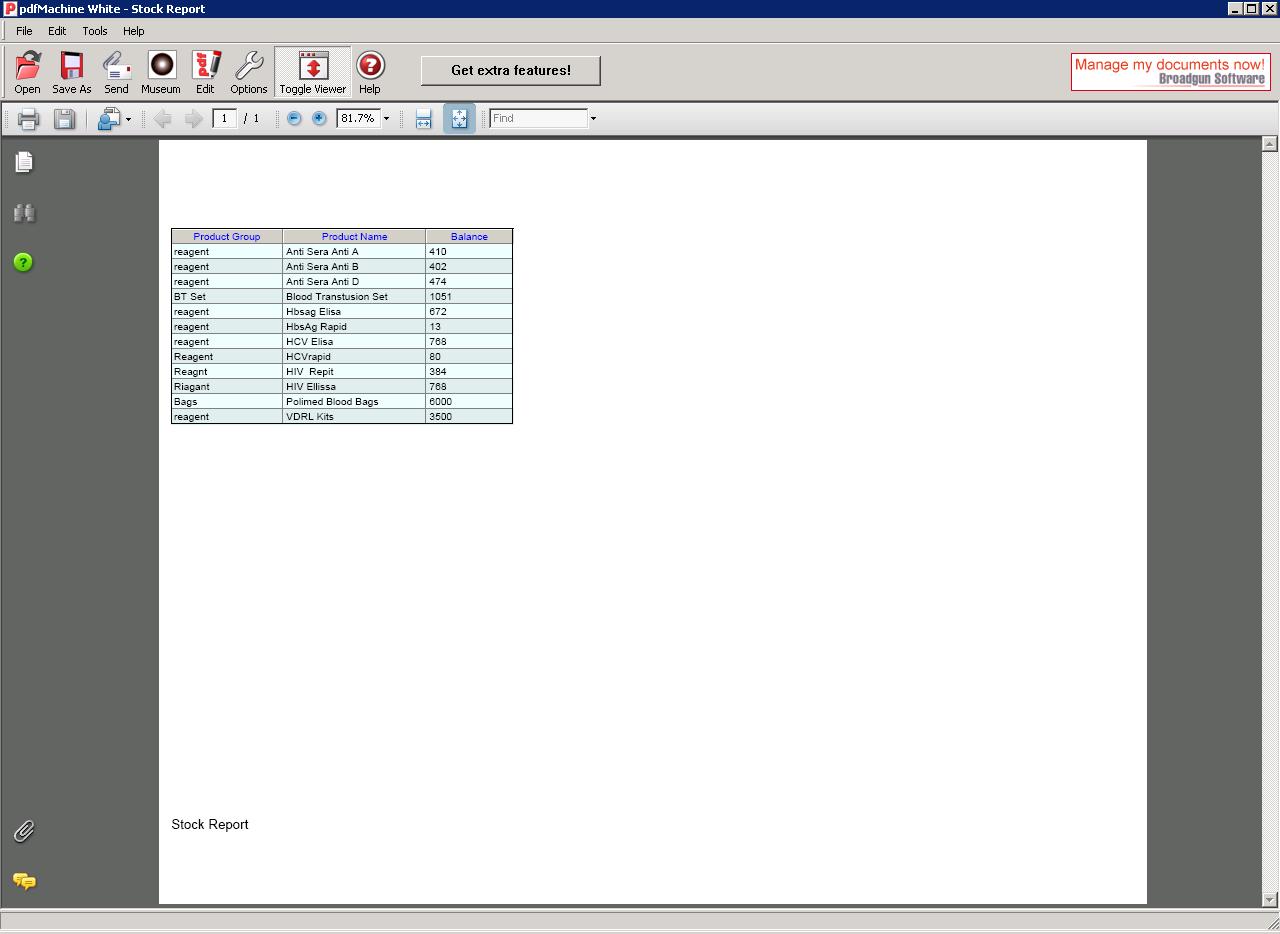Select the Anti Sera Anti A cell
The height and width of the screenshot is (934, 1280).
pos(354,252)
